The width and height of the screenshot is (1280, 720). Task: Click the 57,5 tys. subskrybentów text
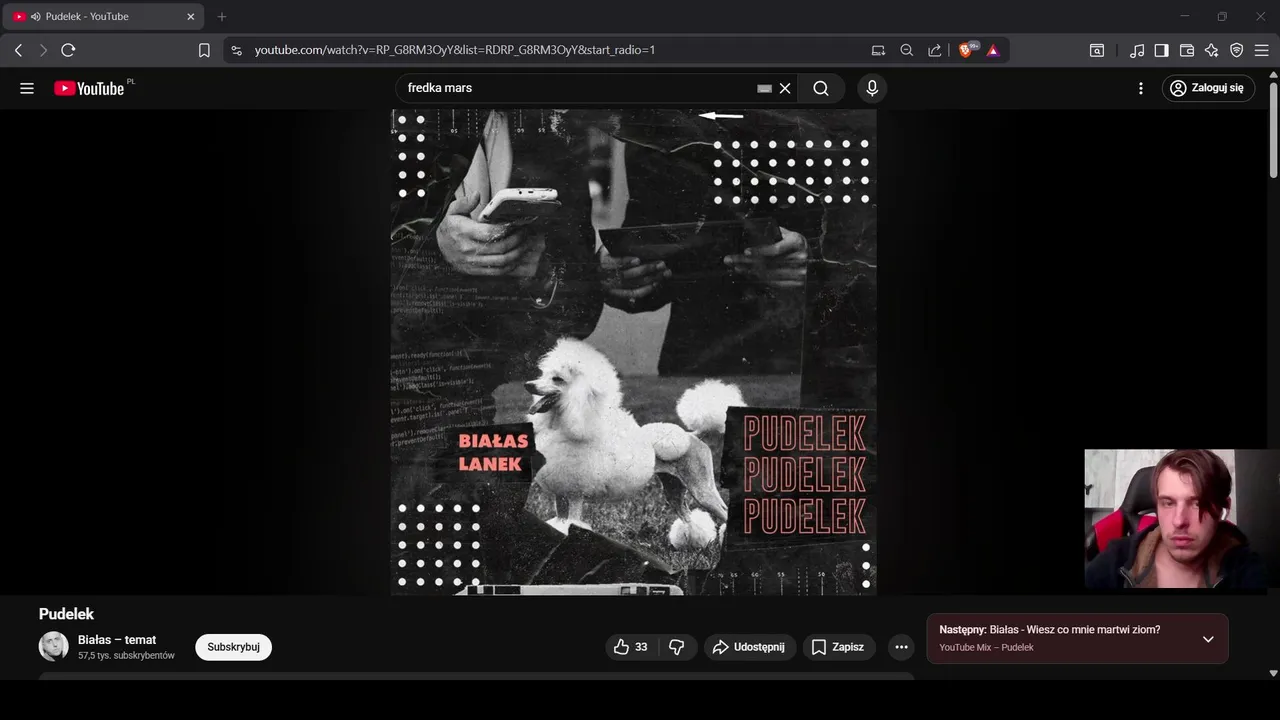(x=126, y=656)
